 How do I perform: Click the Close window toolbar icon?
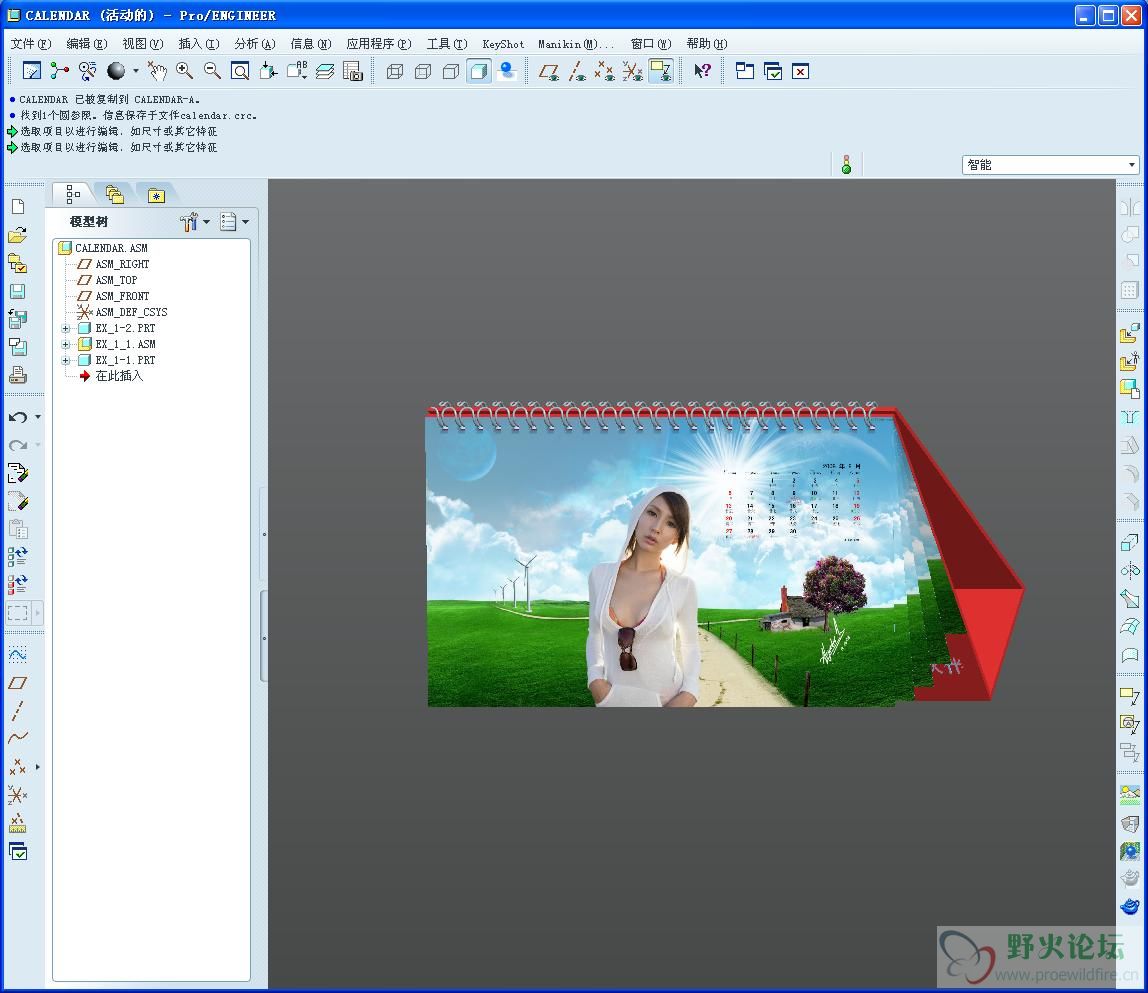(801, 71)
